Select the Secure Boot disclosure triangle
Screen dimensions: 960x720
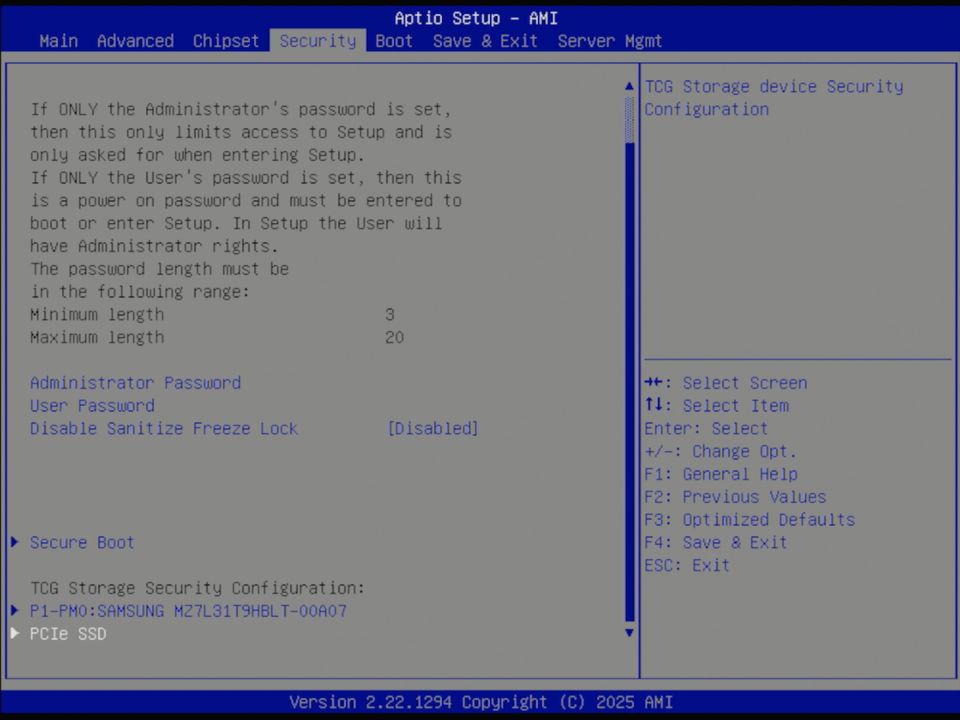click(x=14, y=542)
